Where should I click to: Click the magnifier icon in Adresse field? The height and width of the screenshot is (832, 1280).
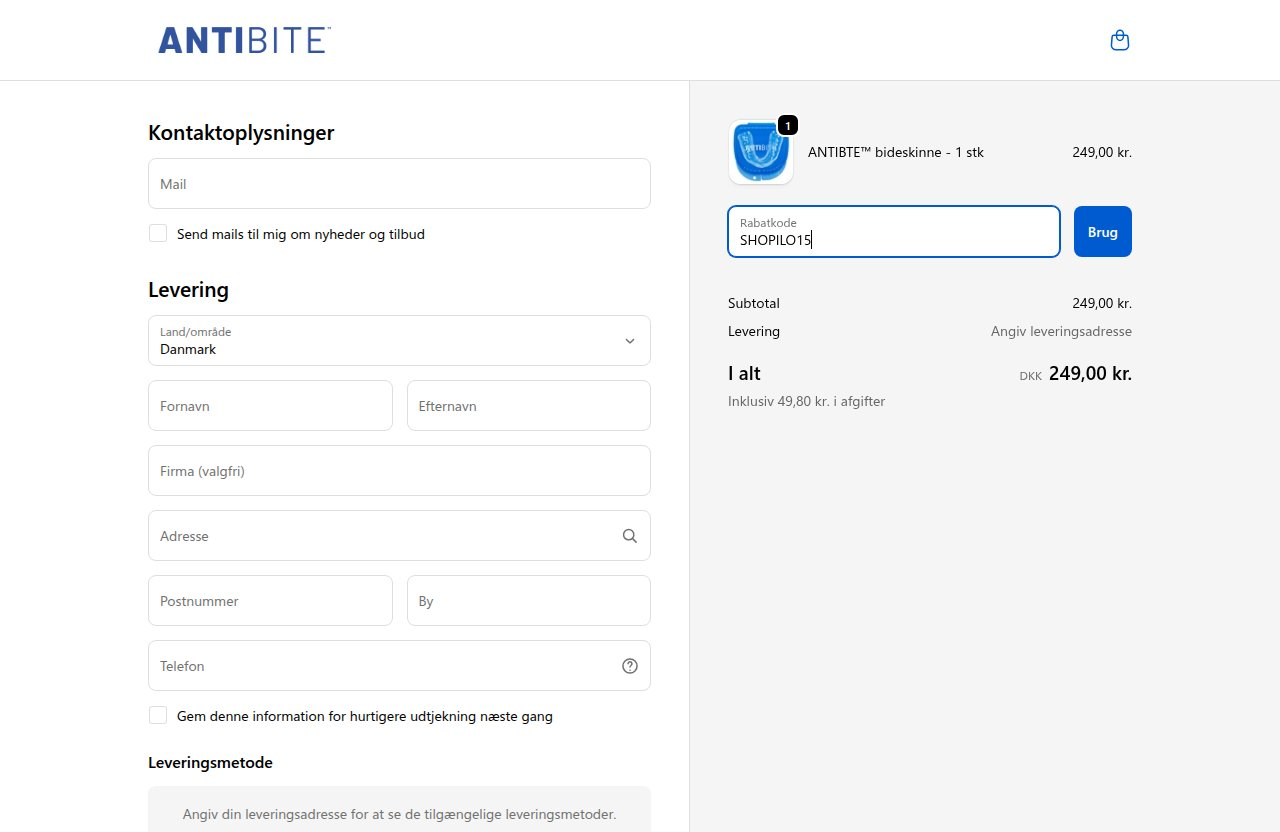point(630,536)
